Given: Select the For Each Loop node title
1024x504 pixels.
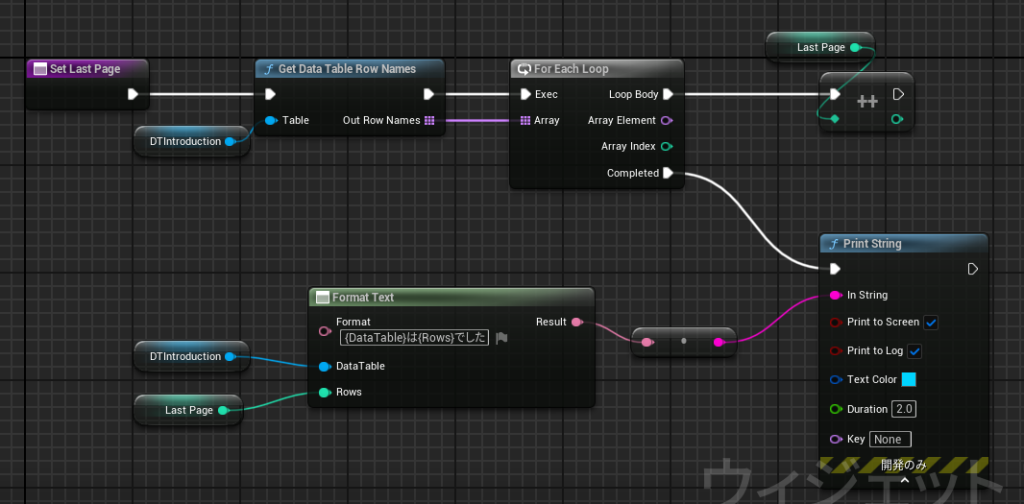Looking at the screenshot, I should pyautogui.click(x=572, y=69).
